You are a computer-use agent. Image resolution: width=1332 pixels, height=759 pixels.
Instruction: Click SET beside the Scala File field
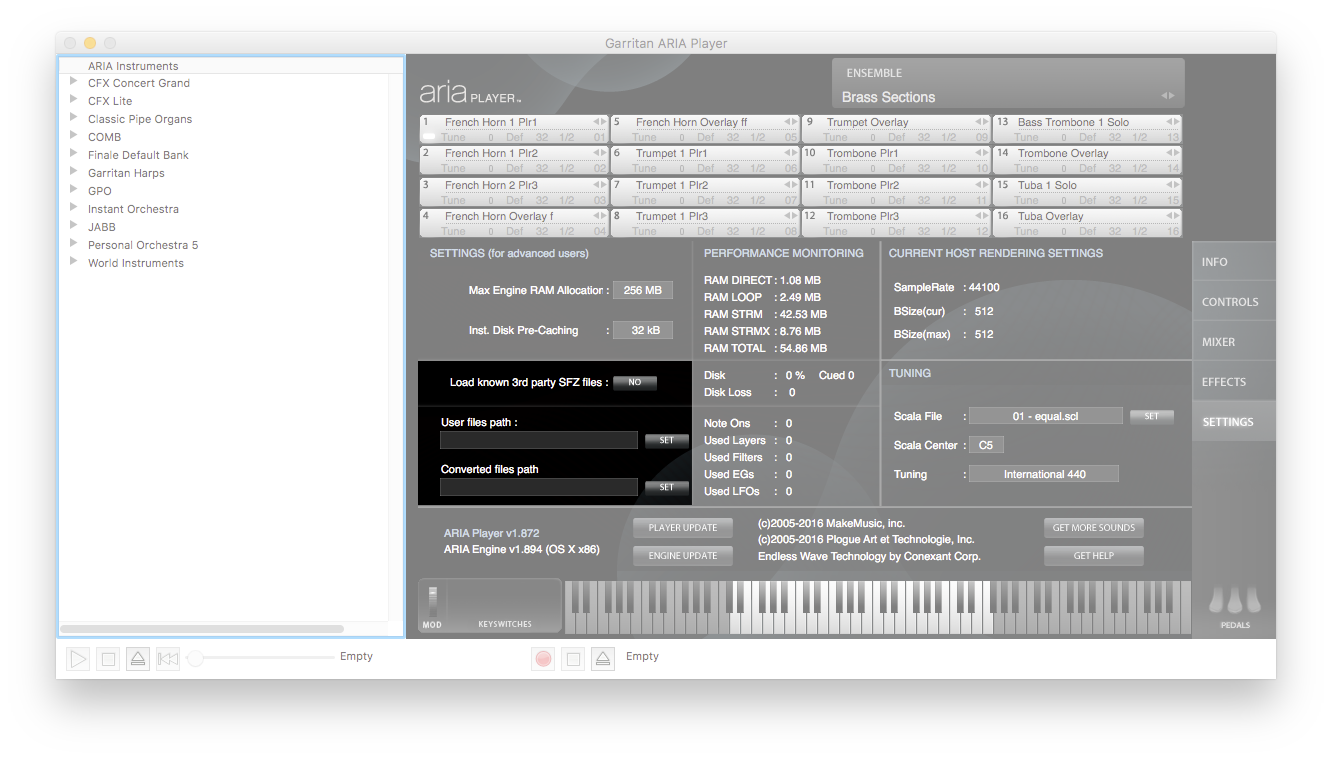[1152, 416]
